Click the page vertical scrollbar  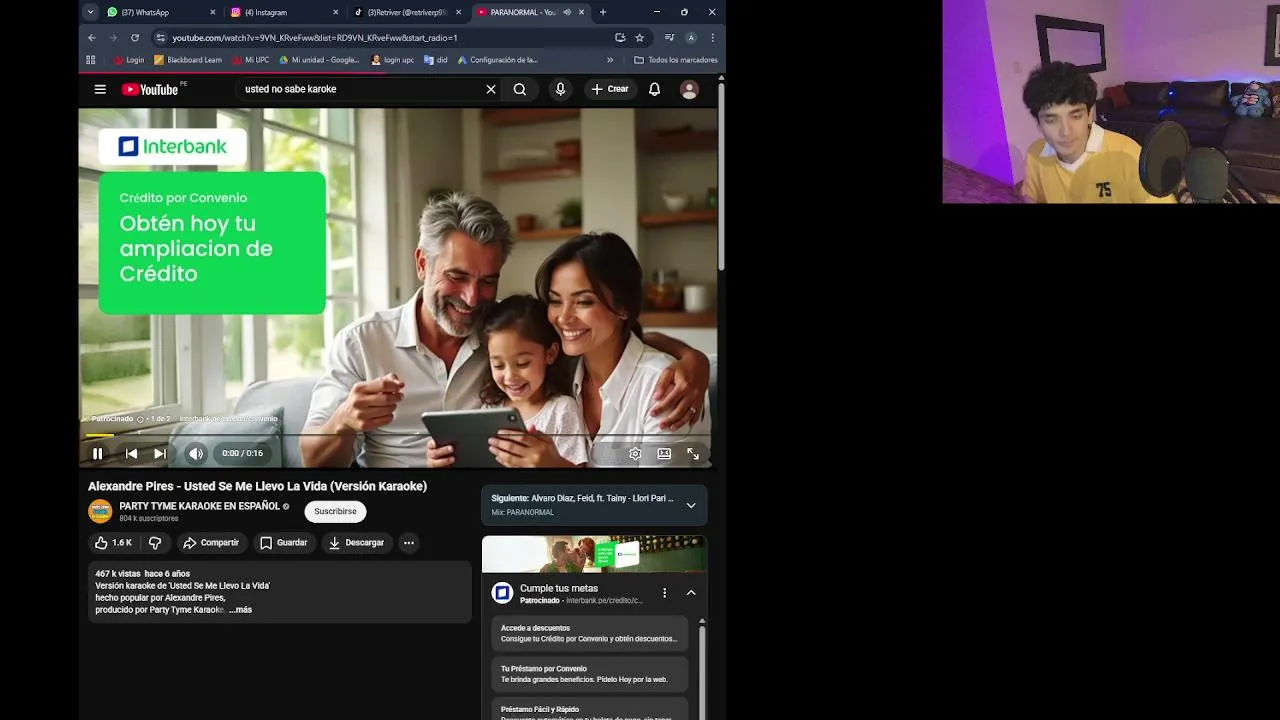(x=720, y=175)
